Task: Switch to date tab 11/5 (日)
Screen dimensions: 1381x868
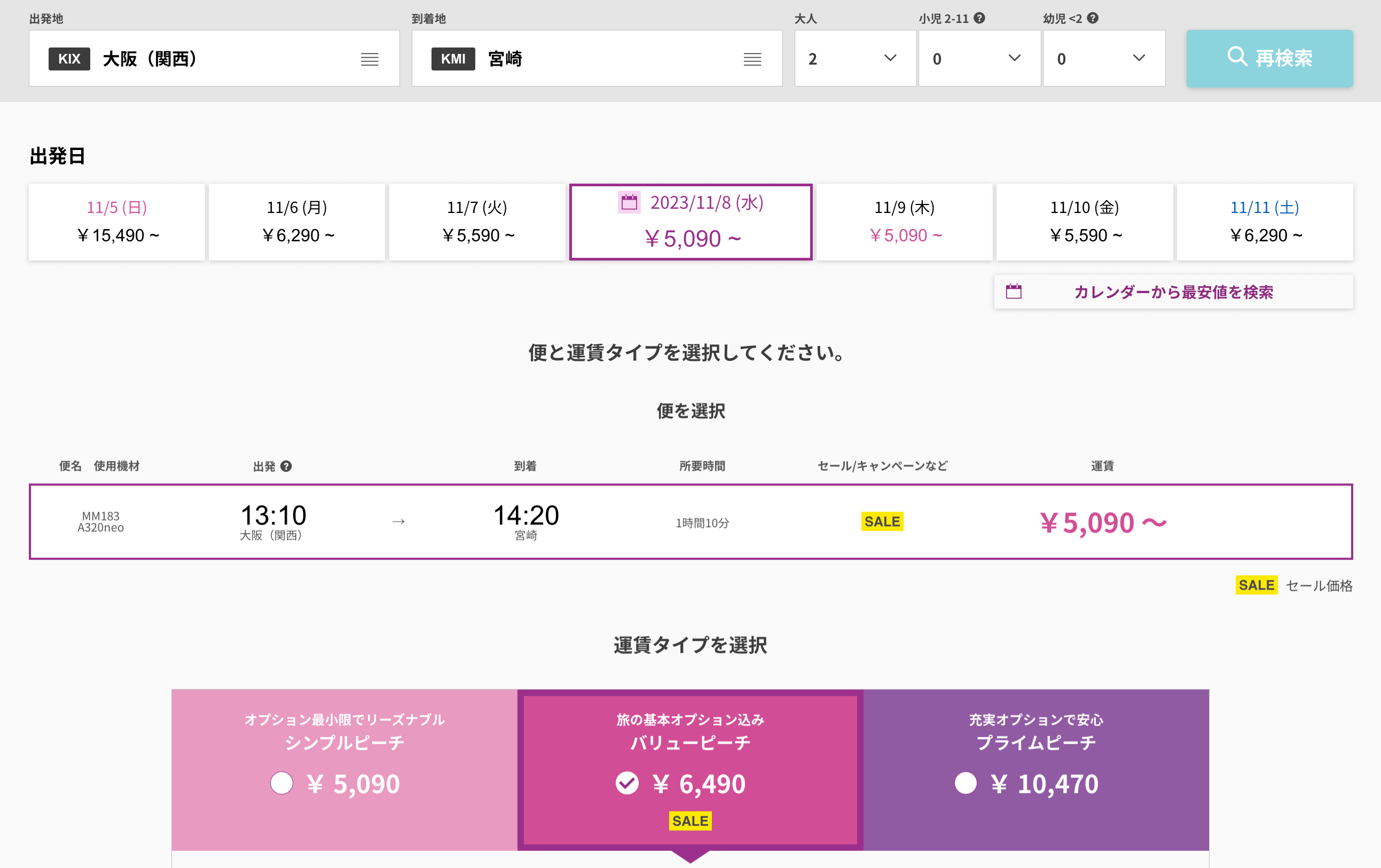Action: (117, 222)
